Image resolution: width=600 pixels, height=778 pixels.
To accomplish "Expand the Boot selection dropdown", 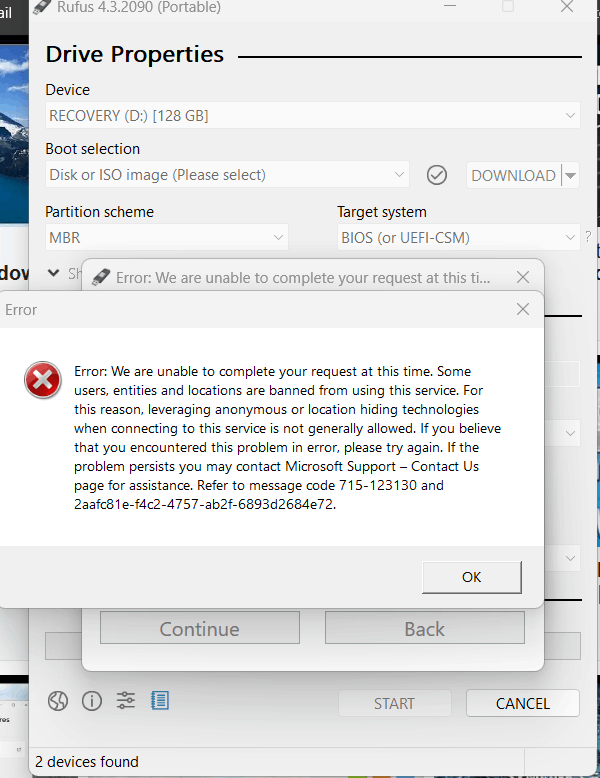I will click(x=227, y=175).
